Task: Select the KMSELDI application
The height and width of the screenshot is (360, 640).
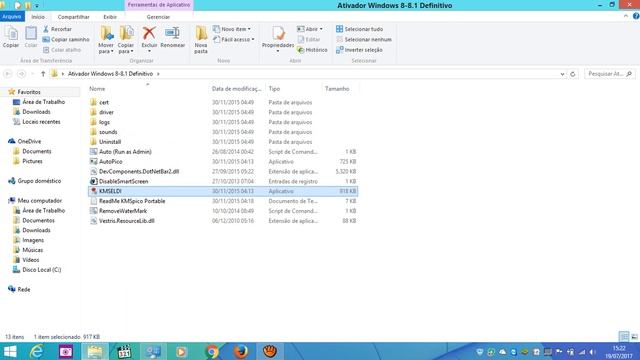Action: pos(223,191)
